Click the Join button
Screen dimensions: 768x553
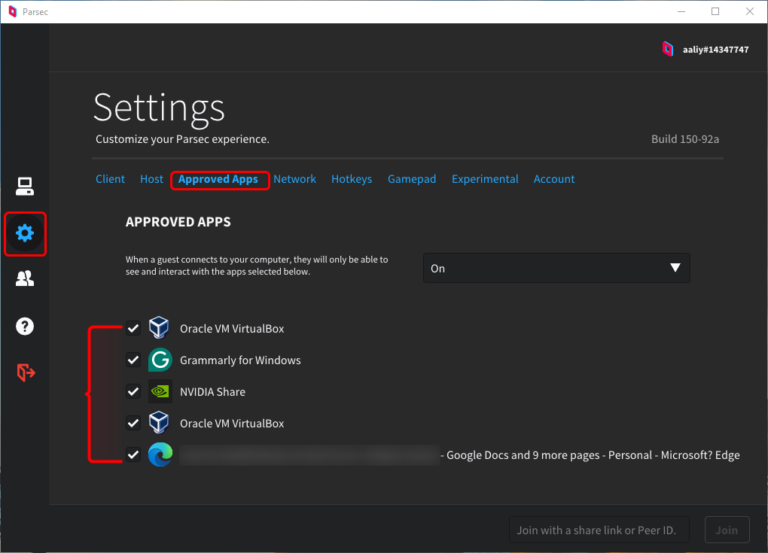[x=726, y=530]
